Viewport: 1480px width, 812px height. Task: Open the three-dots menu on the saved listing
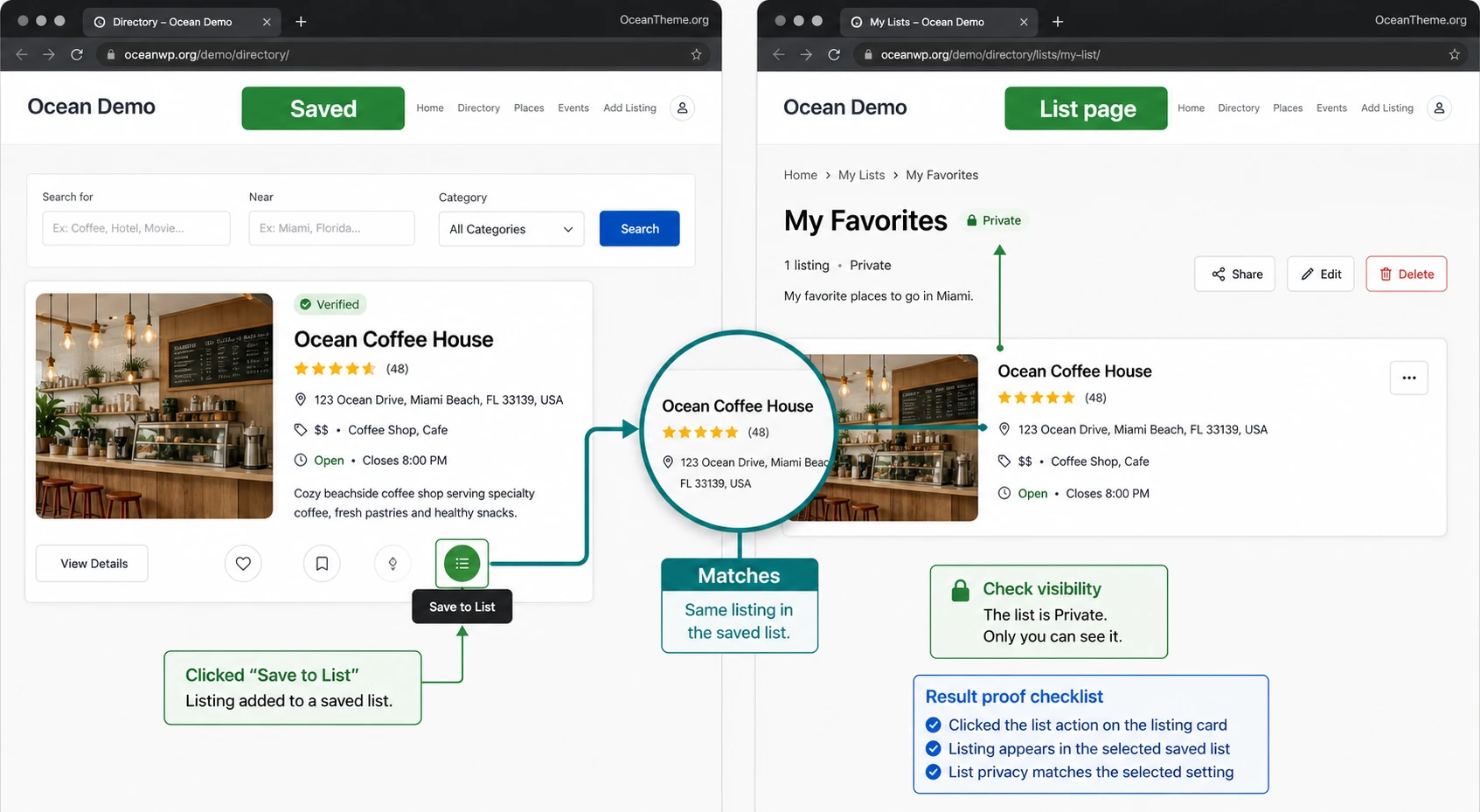coord(1409,378)
